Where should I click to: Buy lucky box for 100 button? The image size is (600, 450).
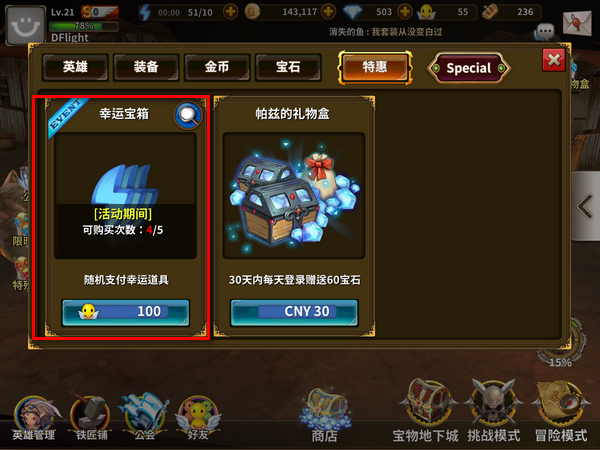[x=126, y=312]
